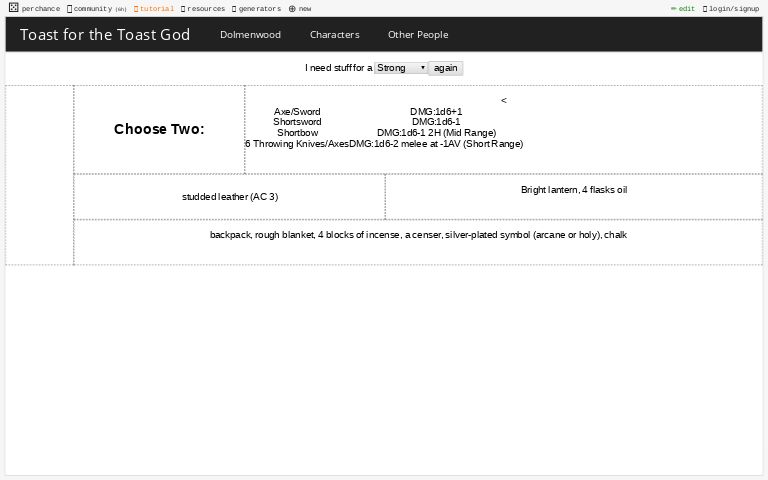Open the community link in top bar

(96, 9)
